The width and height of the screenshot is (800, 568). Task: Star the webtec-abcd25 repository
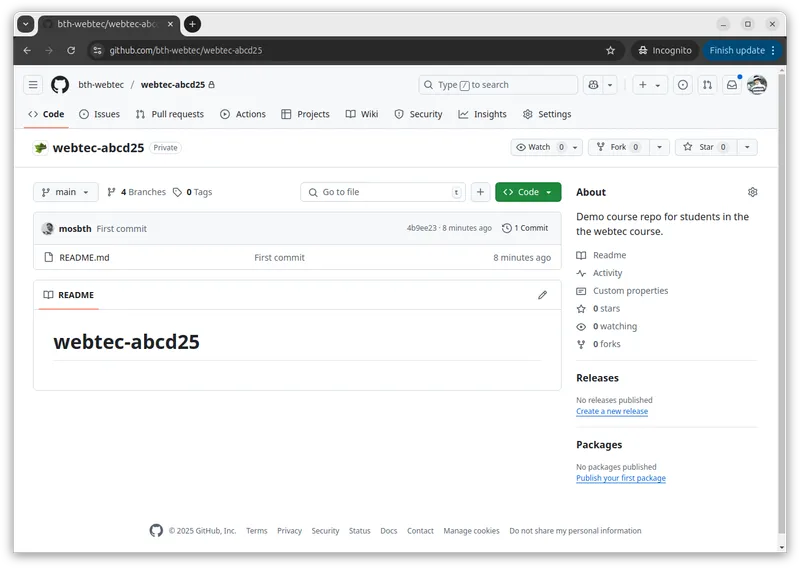[706, 147]
